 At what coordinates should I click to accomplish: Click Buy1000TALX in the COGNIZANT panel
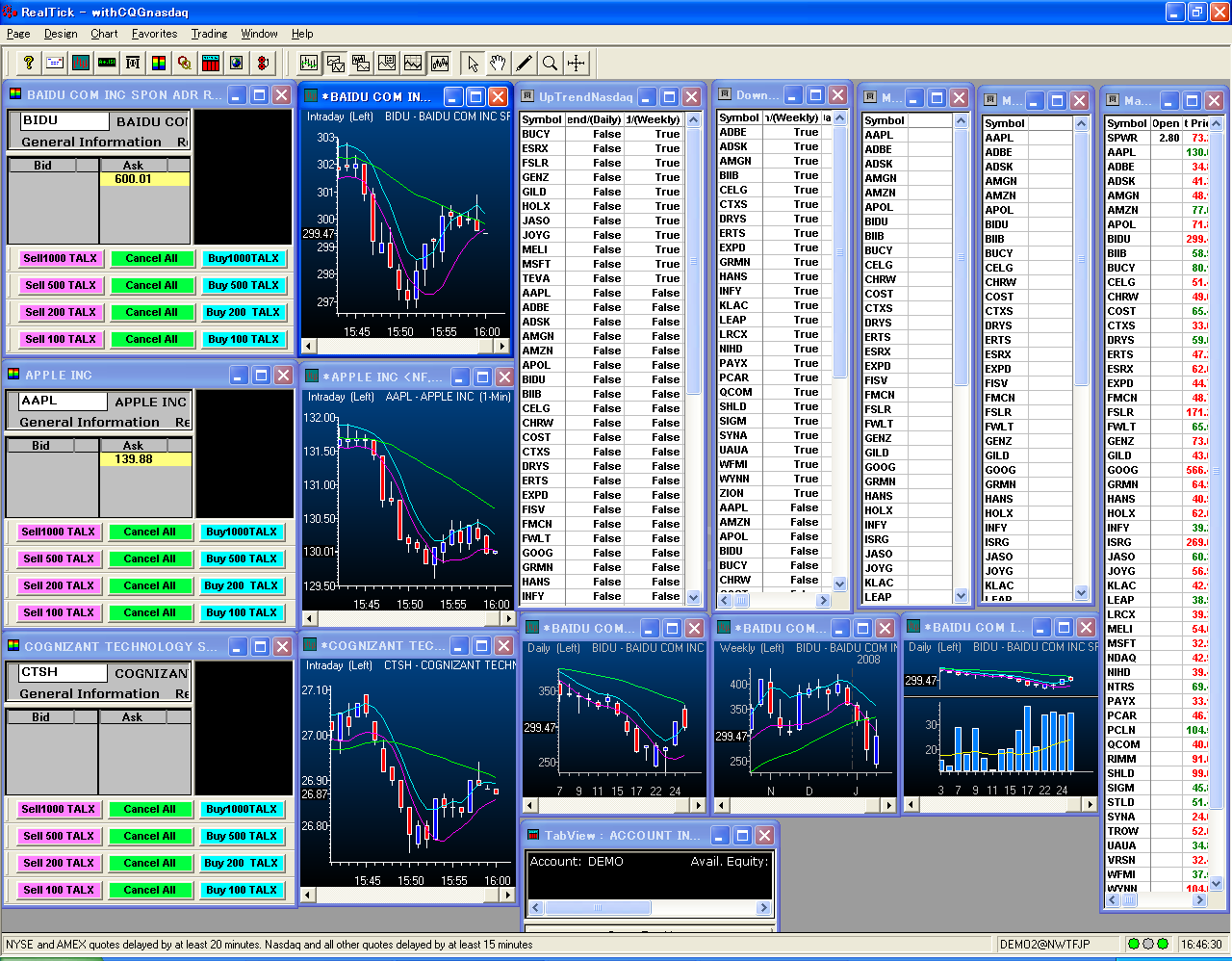click(x=241, y=809)
